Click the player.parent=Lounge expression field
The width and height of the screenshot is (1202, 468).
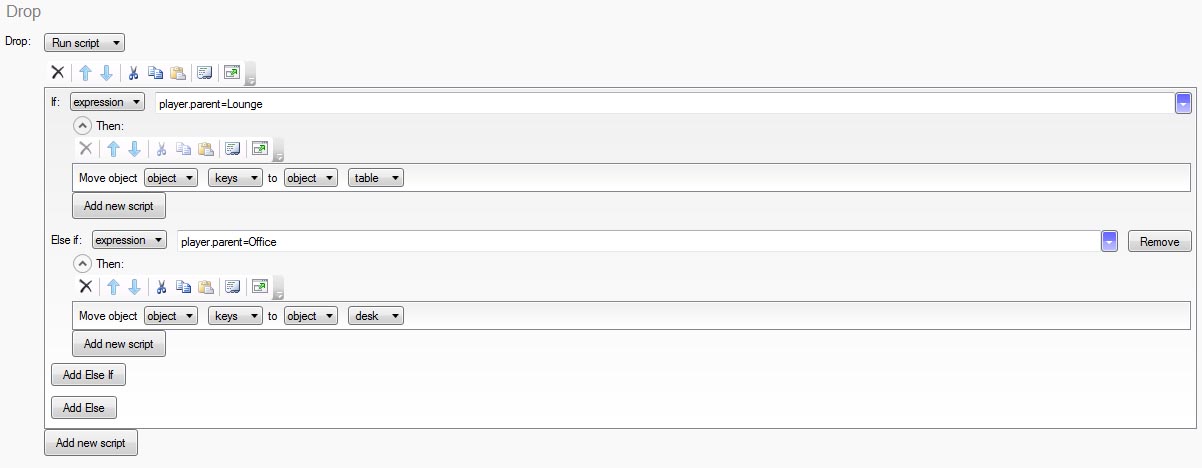[x=660, y=103]
